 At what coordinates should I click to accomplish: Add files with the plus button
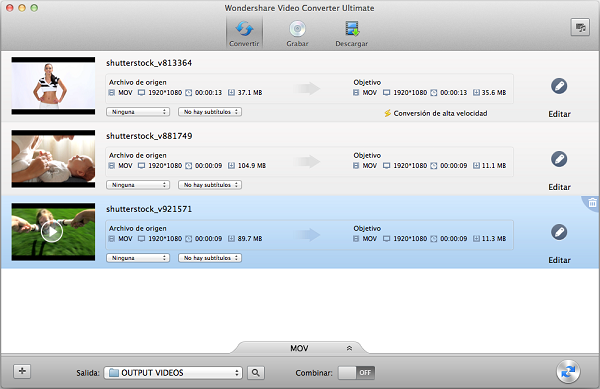click(x=22, y=371)
